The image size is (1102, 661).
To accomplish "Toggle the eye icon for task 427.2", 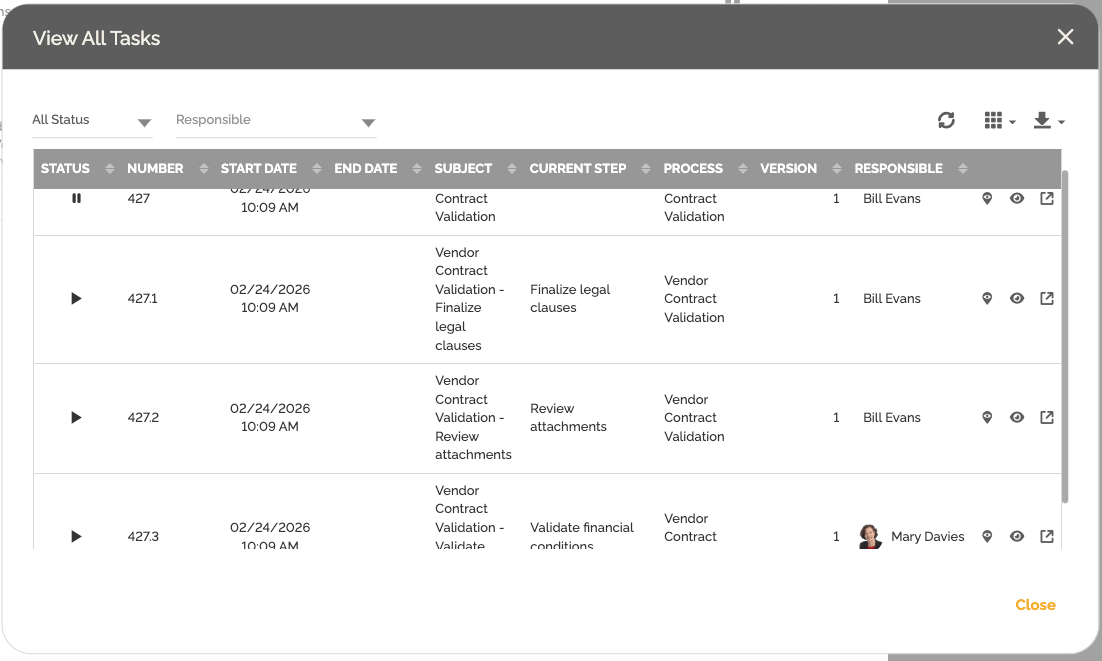I will point(1017,418).
